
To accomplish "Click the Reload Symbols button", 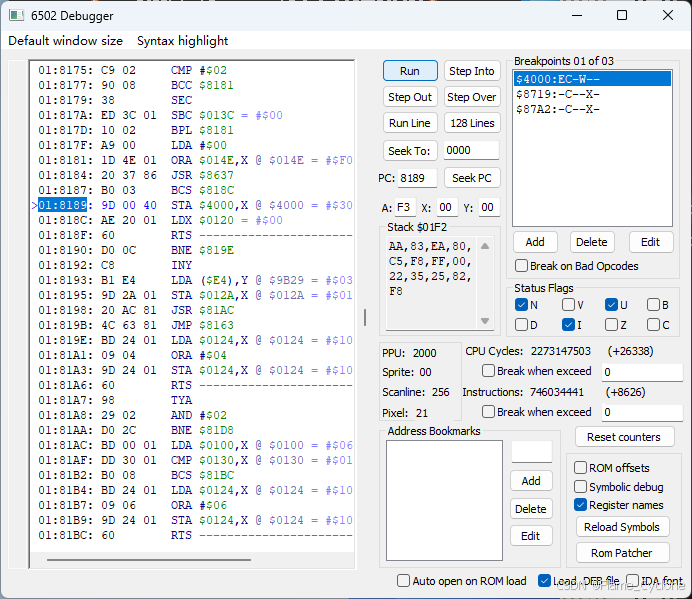I will [x=622, y=527].
